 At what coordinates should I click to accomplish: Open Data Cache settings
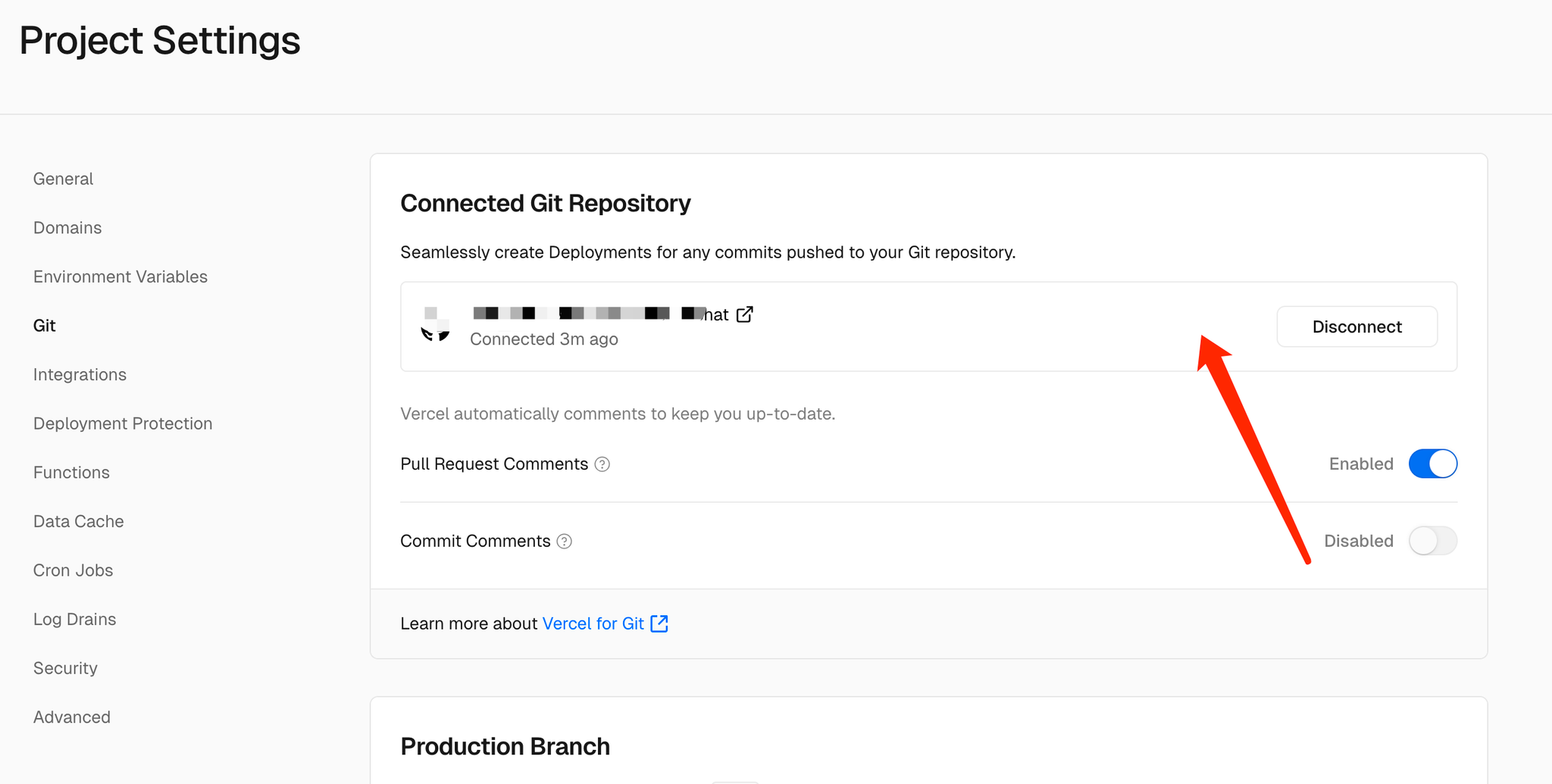[x=79, y=521]
